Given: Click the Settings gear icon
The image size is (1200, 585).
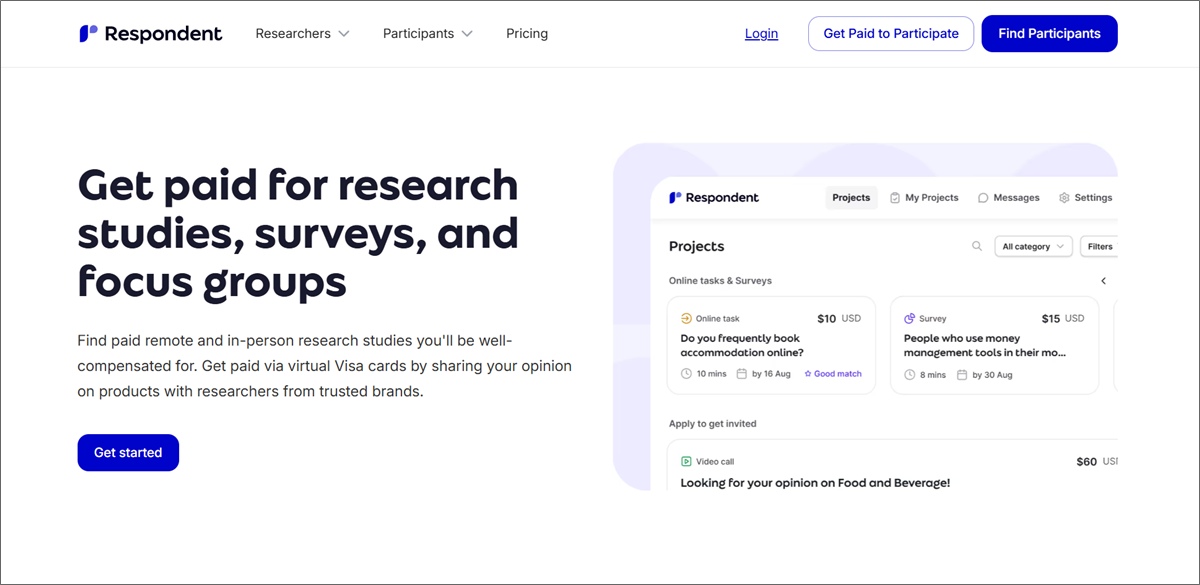Looking at the screenshot, I should [x=1064, y=198].
